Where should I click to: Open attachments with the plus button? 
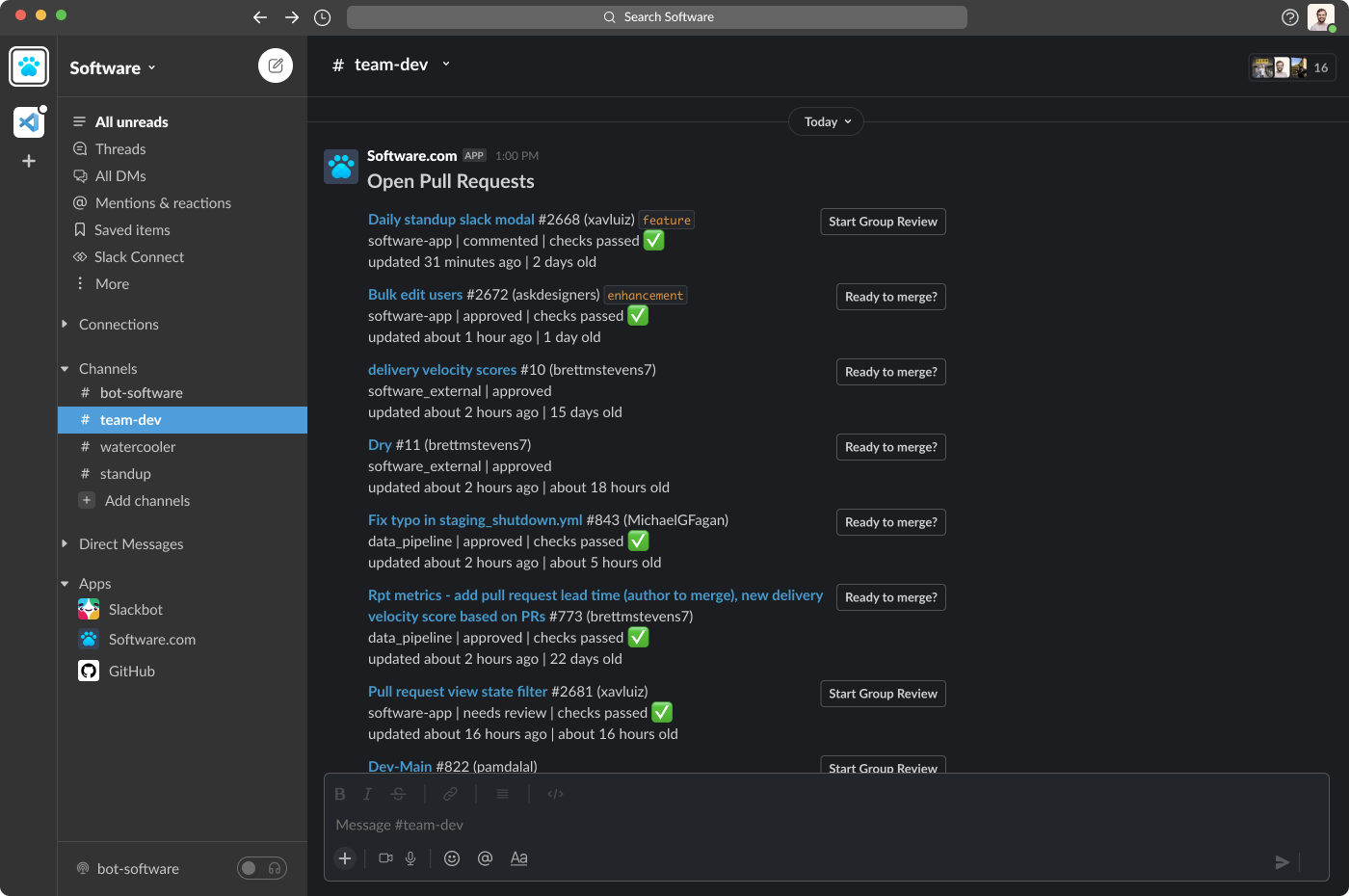[345, 858]
